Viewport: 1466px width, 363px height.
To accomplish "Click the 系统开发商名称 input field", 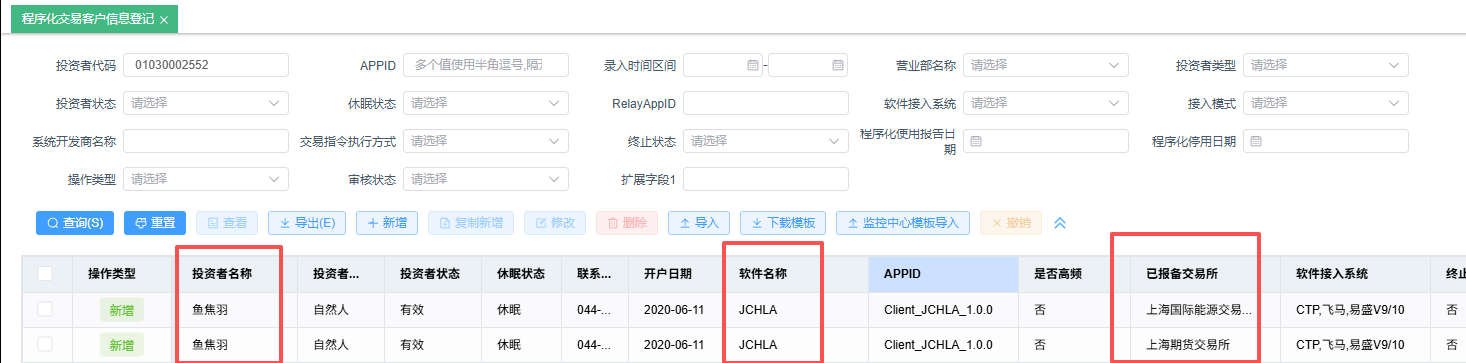I will (x=206, y=141).
